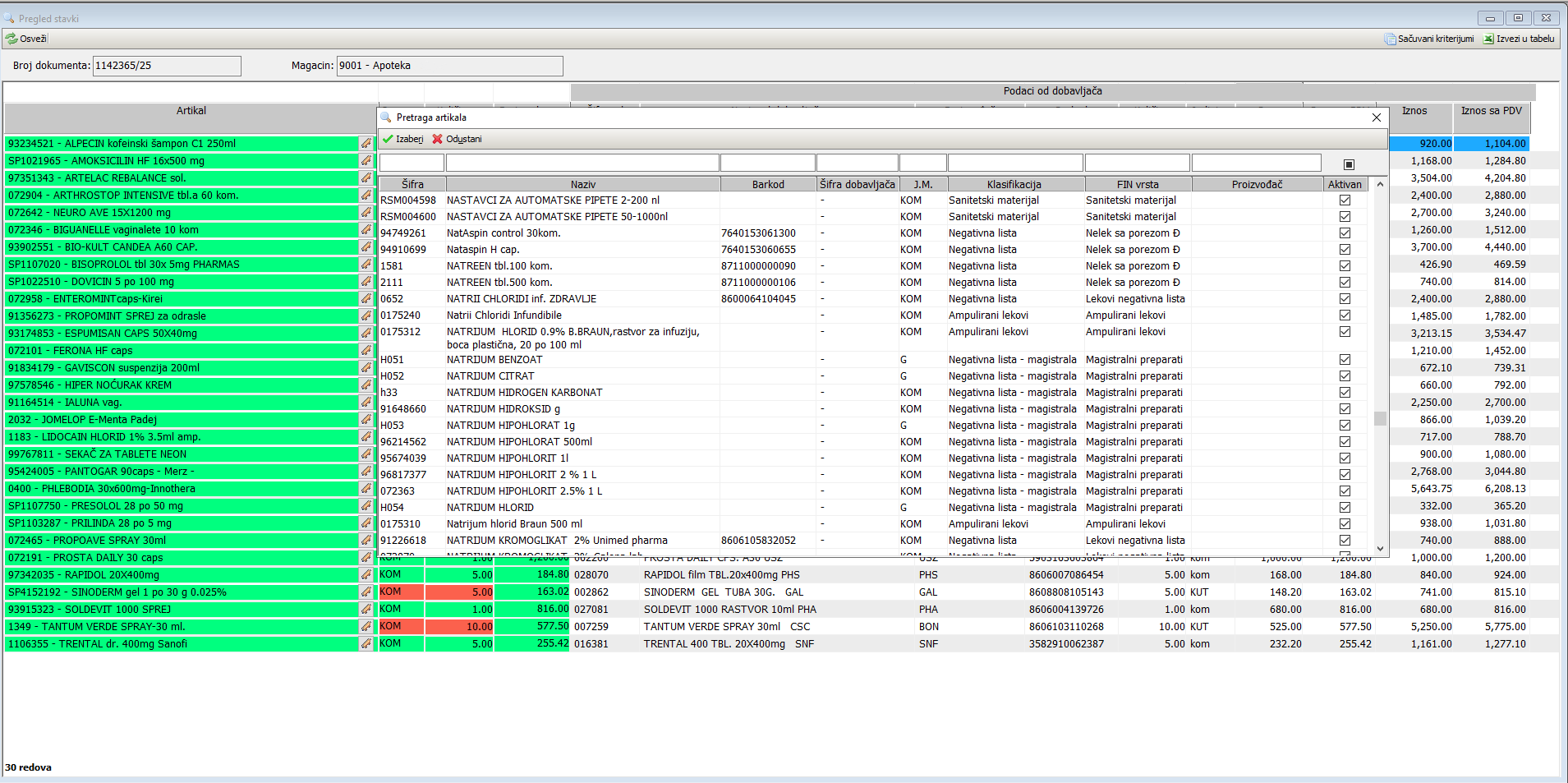This screenshot has height=783, width=1568.
Task: Click the Naziv filter input field
Action: pyautogui.click(x=582, y=164)
